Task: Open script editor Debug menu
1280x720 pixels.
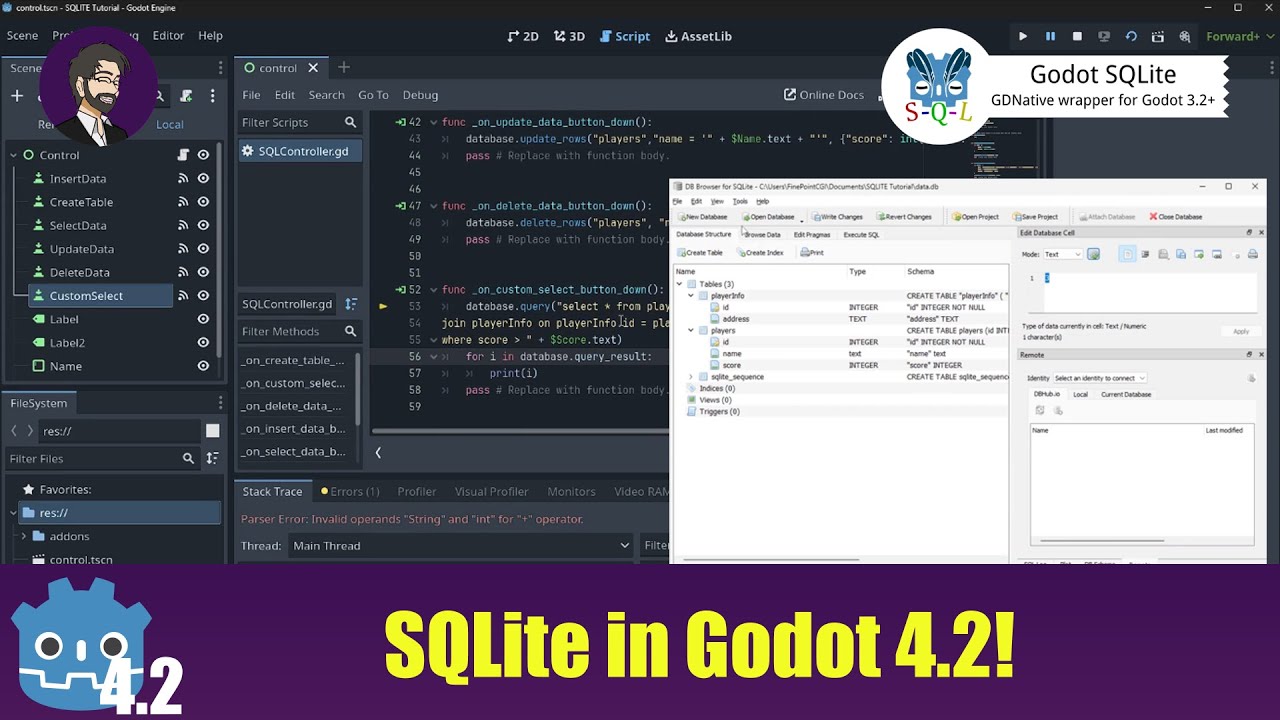Action: (420, 95)
